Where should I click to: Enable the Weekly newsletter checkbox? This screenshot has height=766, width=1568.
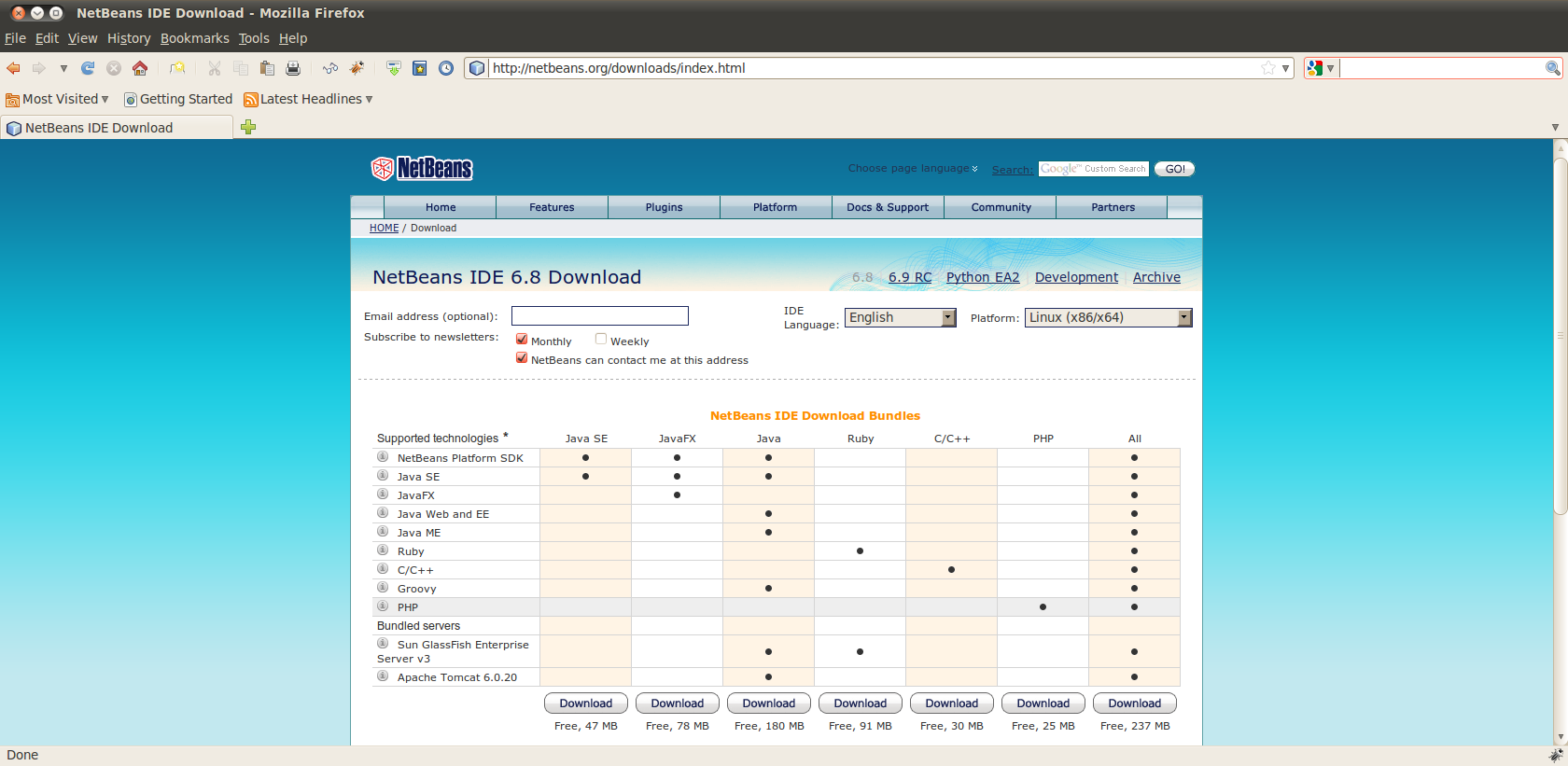(x=601, y=340)
